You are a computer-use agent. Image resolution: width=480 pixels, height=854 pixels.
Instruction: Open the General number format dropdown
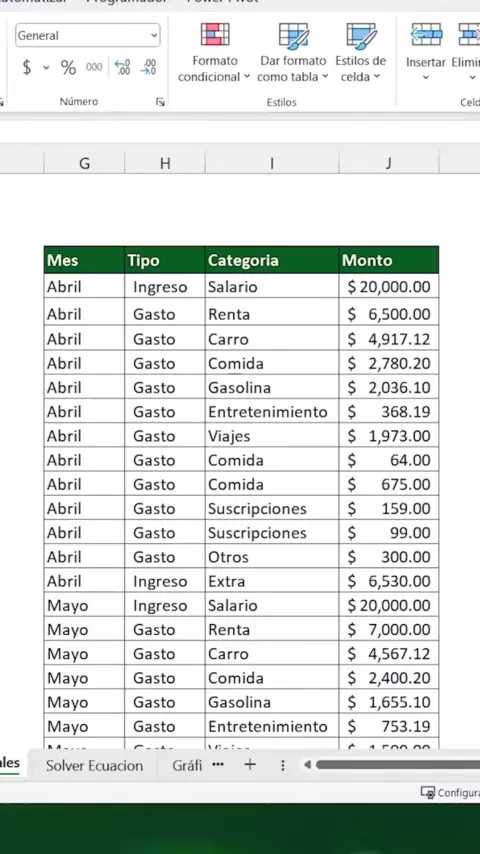88,35
